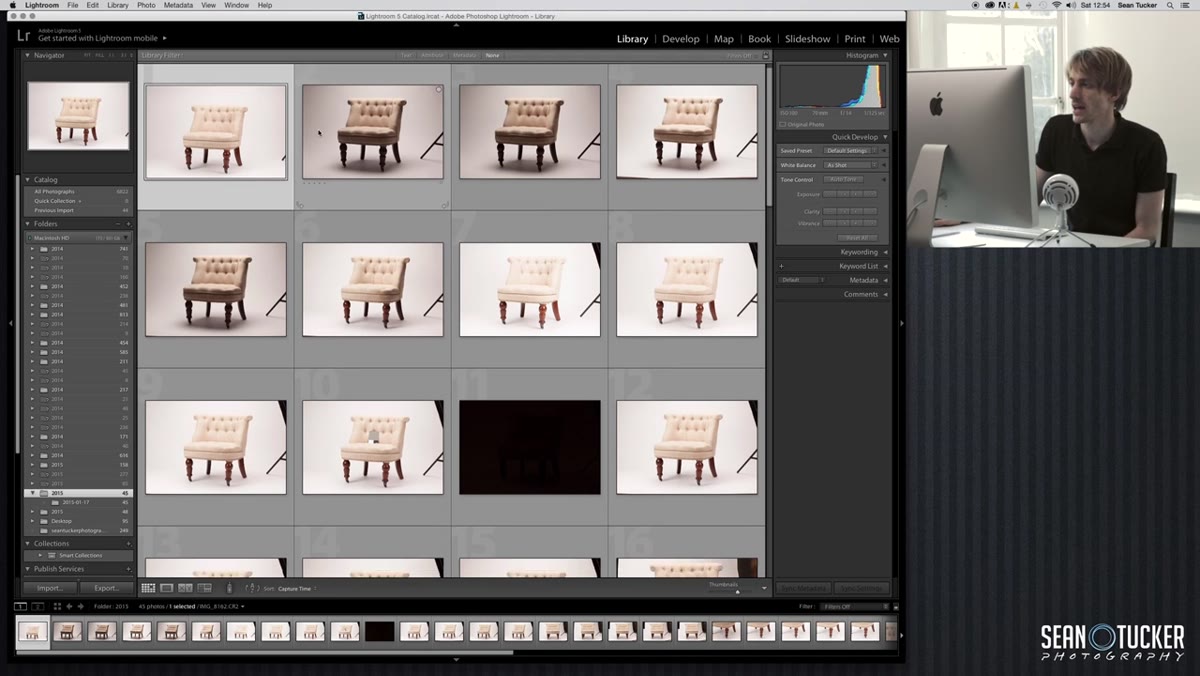Open the Library menu in menu bar
Image resolution: width=1200 pixels, height=676 pixels.
[x=118, y=5]
